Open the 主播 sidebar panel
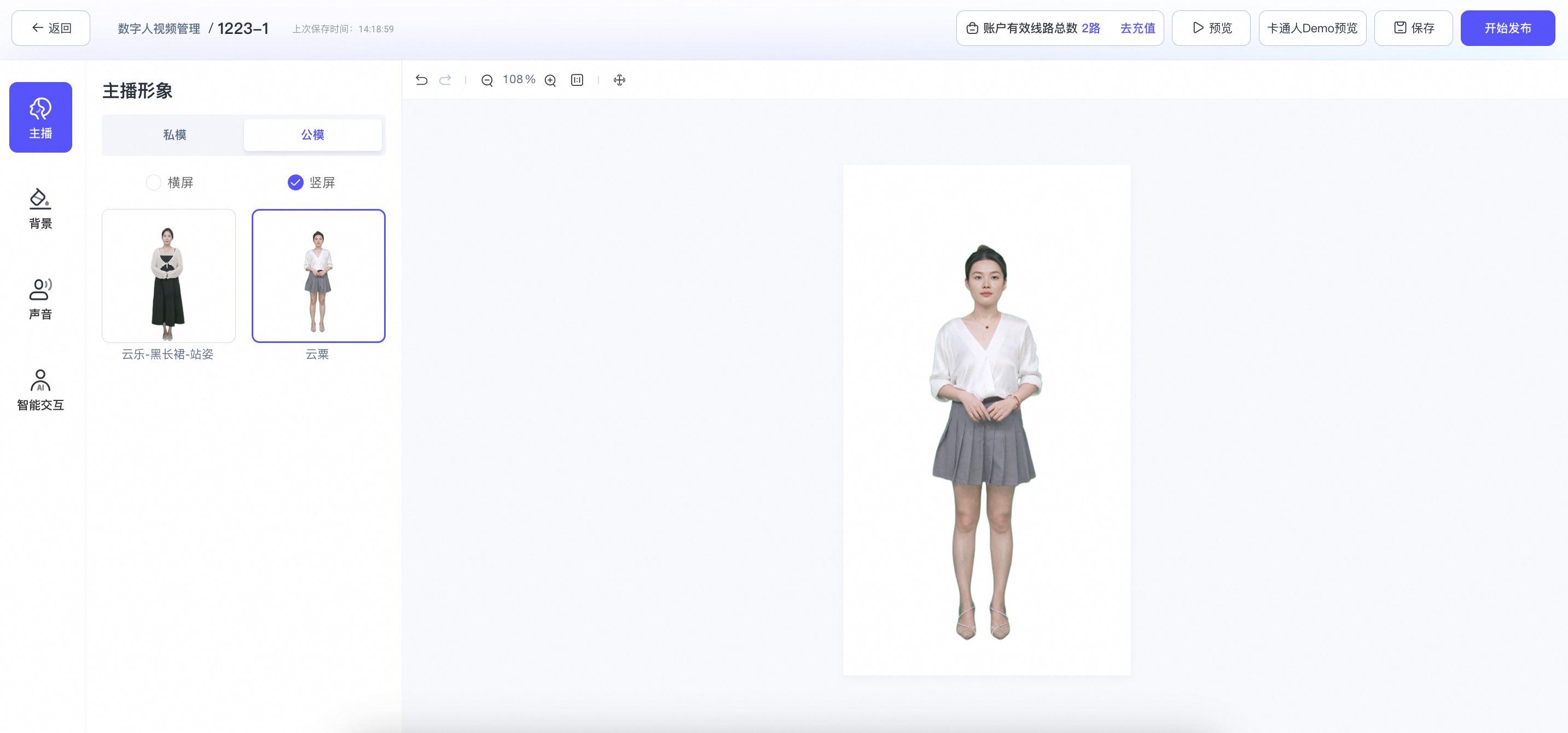This screenshot has width=1568, height=733. pyautogui.click(x=40, y=117)
